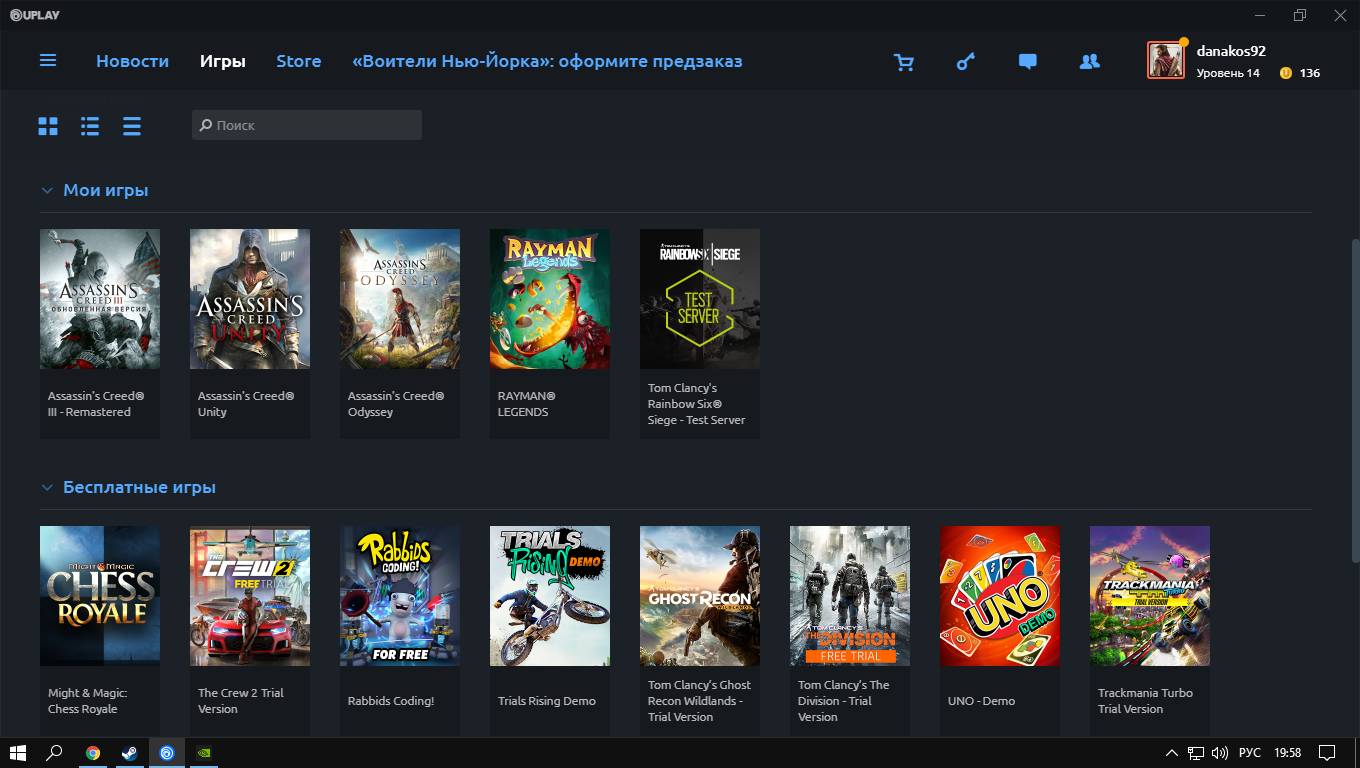Open the «Воители Нью-Йорка» preorder link
Viewport: 1360px width, 768px height.
coord(547,61)
